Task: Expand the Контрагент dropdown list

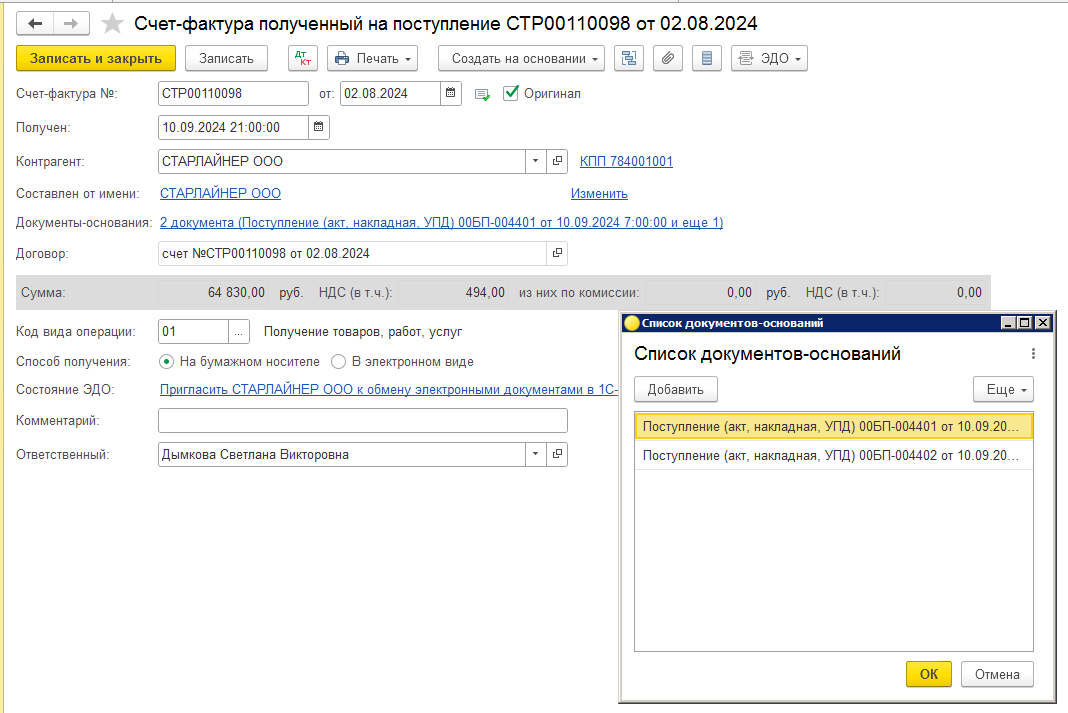Action: 535,161
